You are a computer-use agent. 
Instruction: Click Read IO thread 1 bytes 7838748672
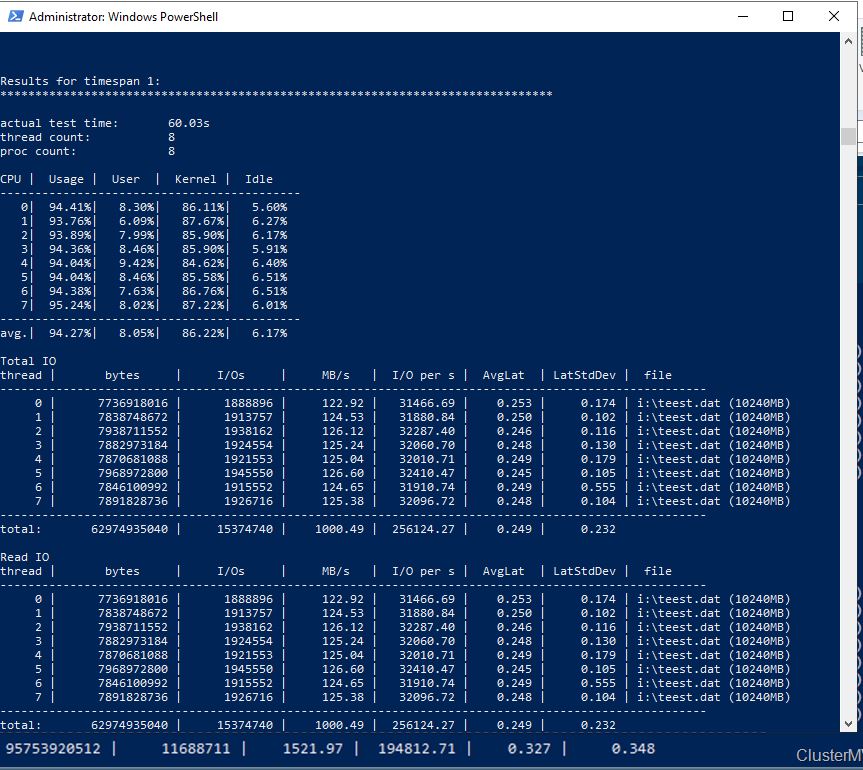pyautogui.click(x=133, y=613)
